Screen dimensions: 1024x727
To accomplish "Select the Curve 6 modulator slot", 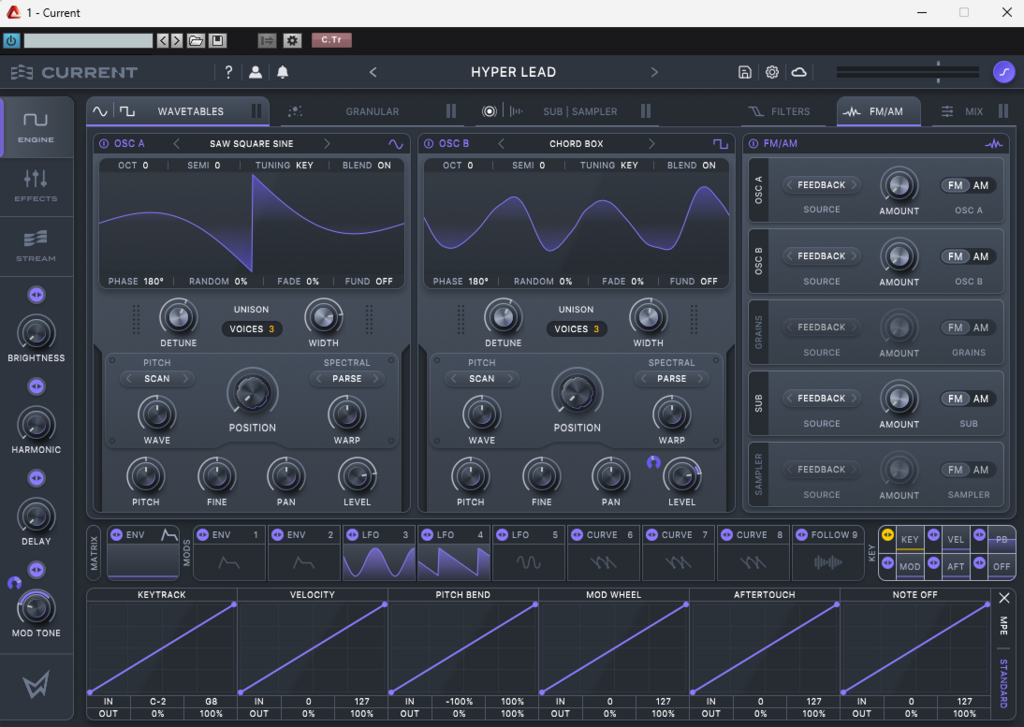I will click(603, 553).
